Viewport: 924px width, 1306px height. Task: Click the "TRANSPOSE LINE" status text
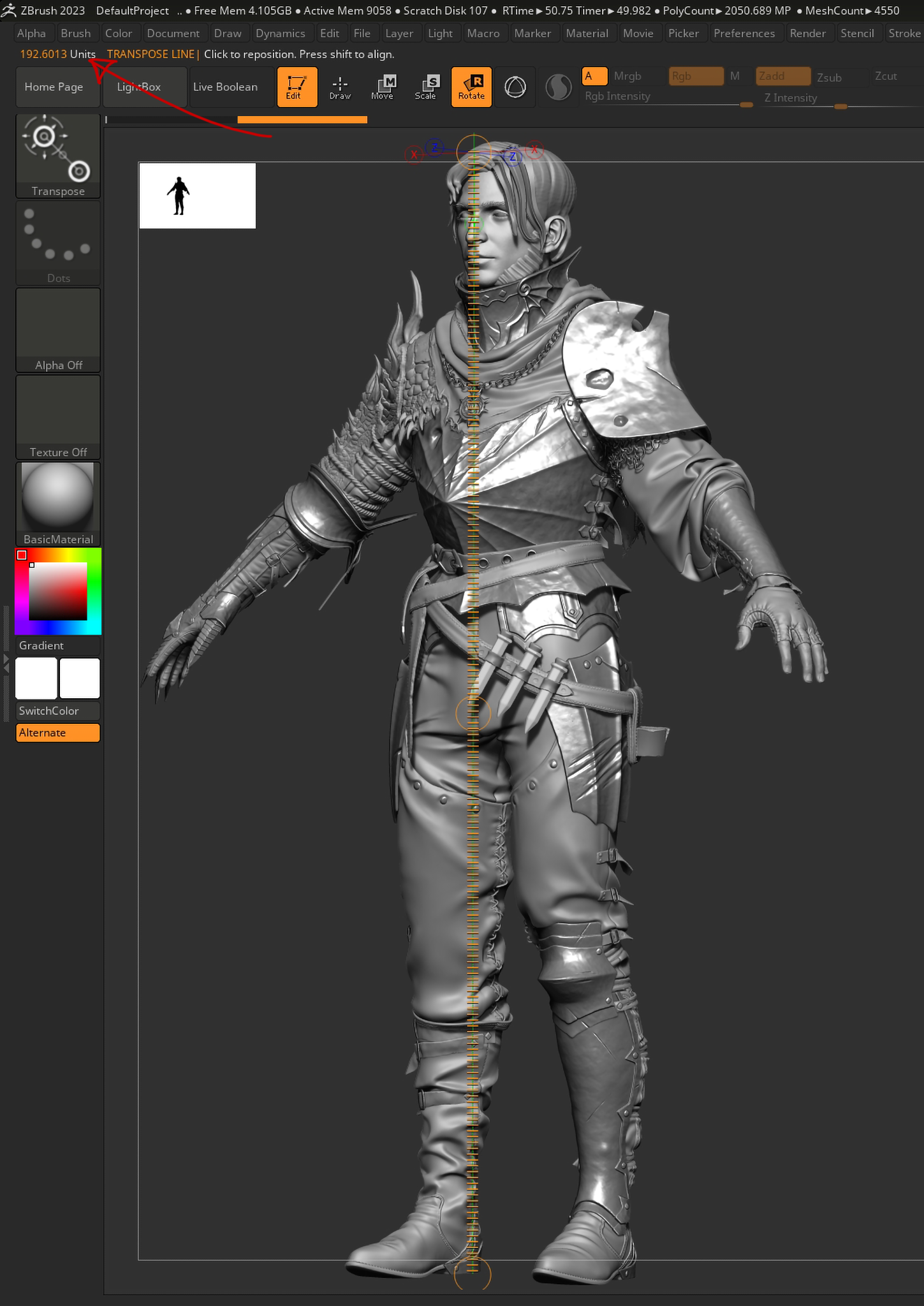click(x=150, y=54)
